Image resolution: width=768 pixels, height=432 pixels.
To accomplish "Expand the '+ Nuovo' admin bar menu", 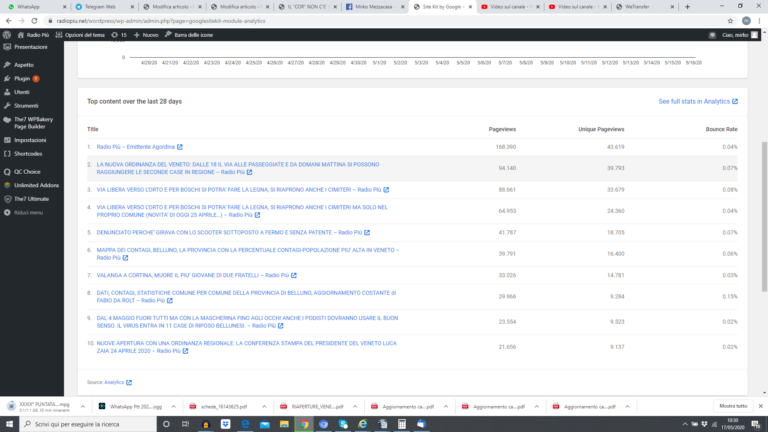I will click(146, 34).
